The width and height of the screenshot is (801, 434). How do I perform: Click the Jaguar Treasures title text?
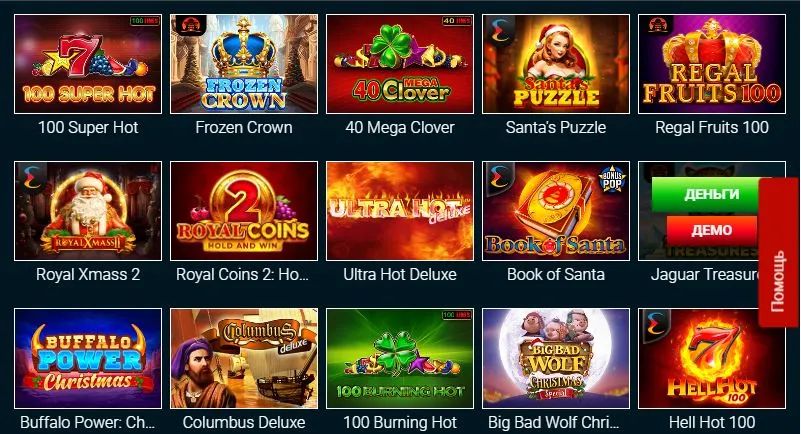(705, 275)
